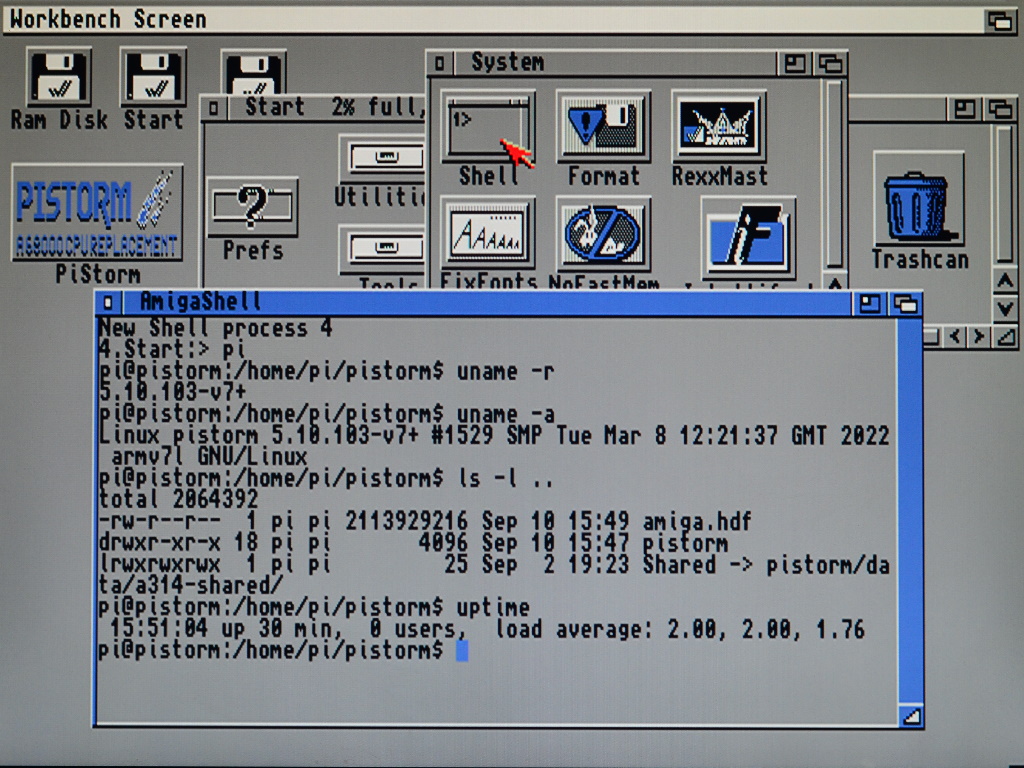Click scroll up arrow in Start window
The height and width of the screenshot is (768, 1024).
coord(1005,281)
